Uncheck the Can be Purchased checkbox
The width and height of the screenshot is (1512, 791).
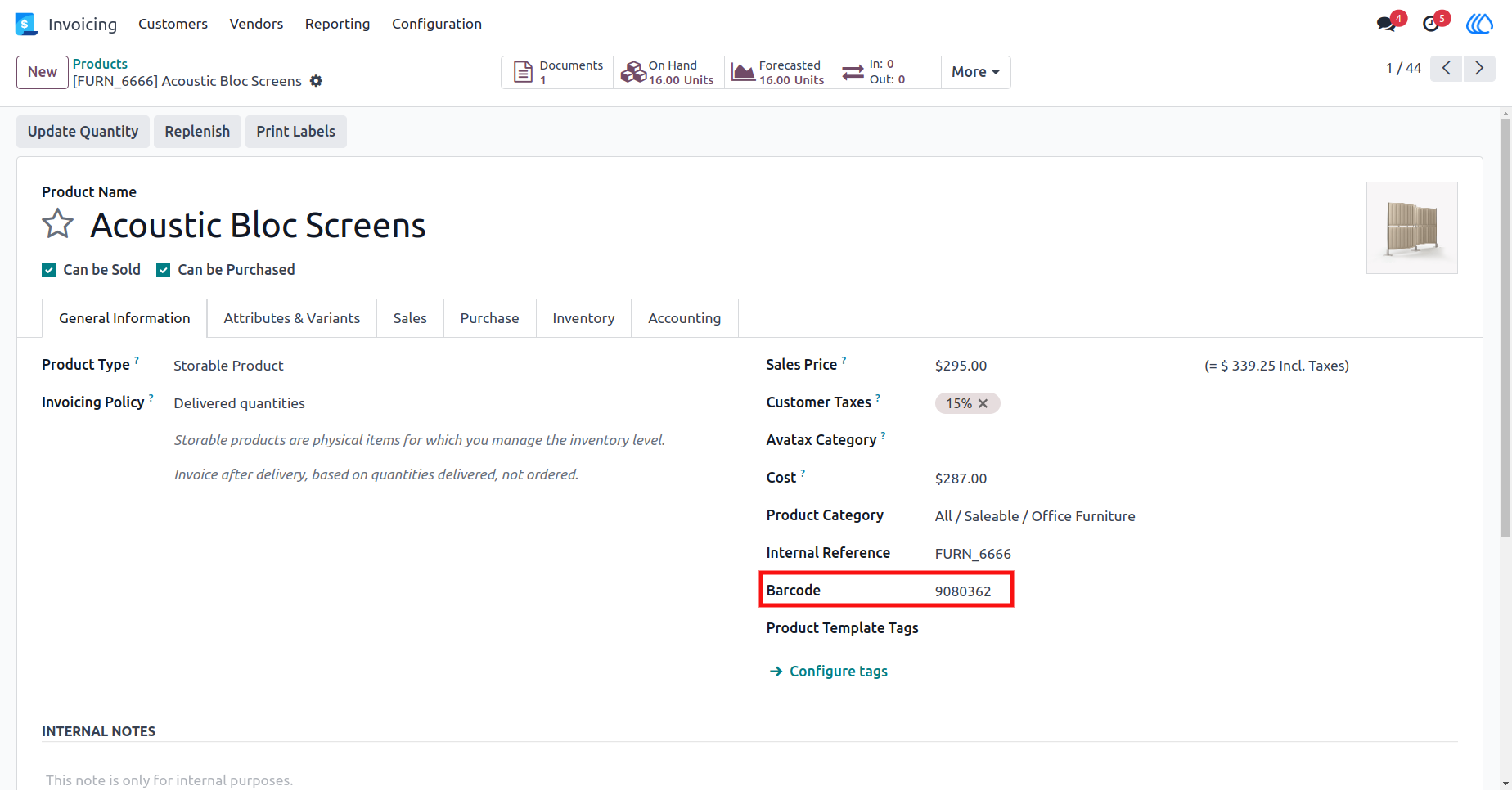[164, 270]
